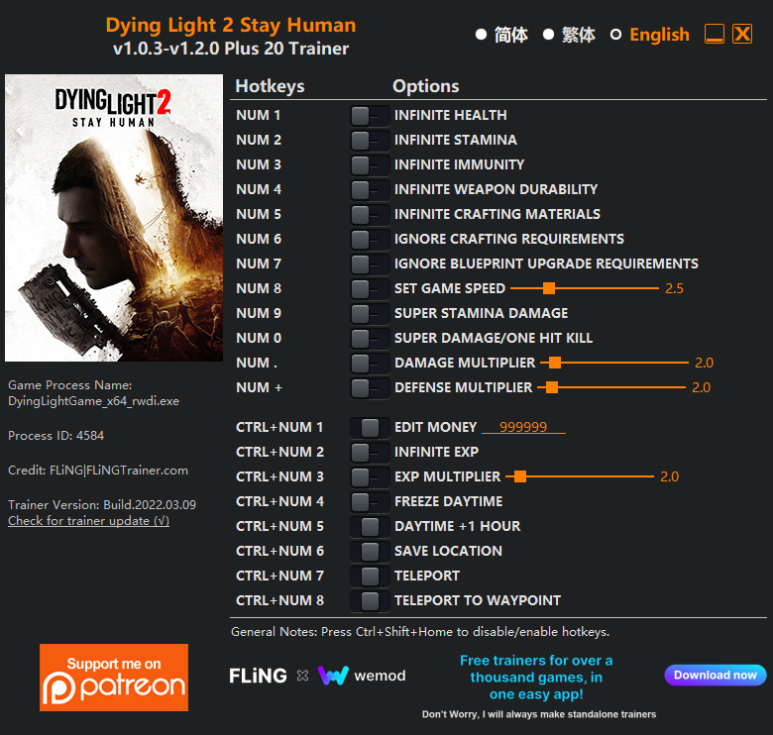
Task: Activate Edit Money button
Action: click(370, 427)
